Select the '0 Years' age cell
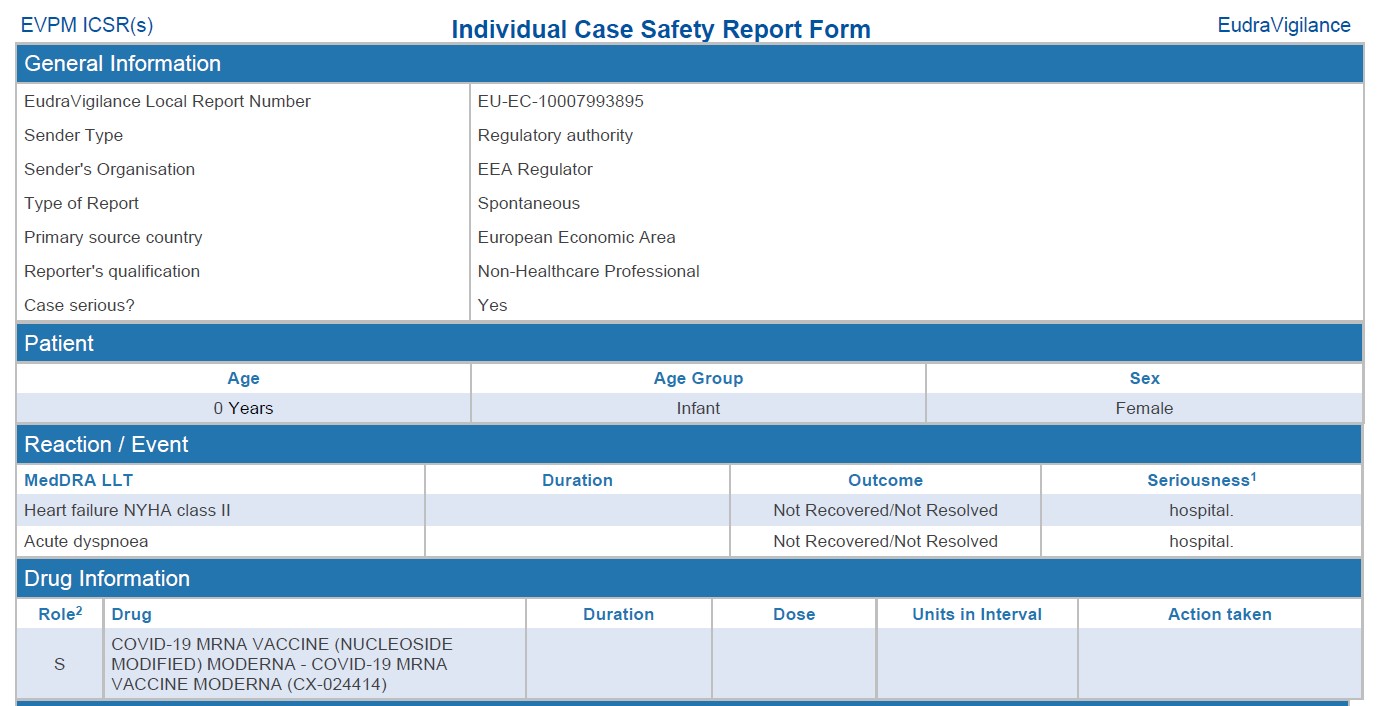The image size is (1385, 706). pos(243,409)
